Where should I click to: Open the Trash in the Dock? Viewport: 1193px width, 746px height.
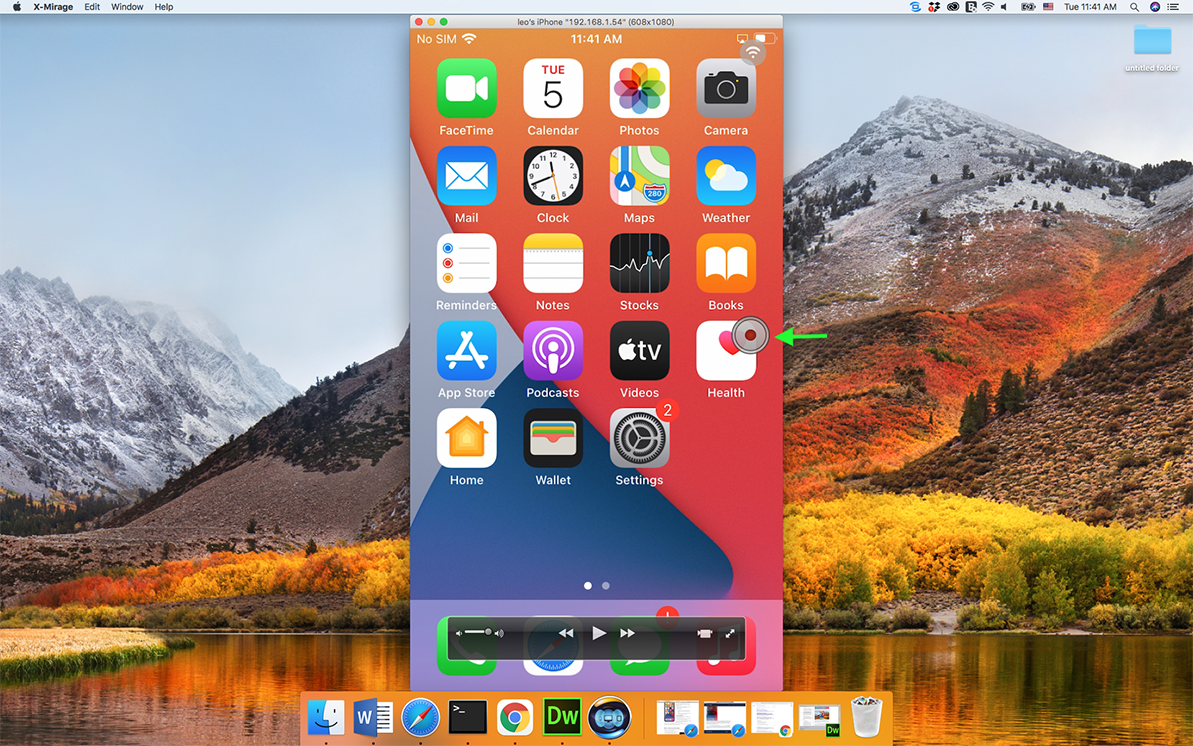(x=866, y=717)
